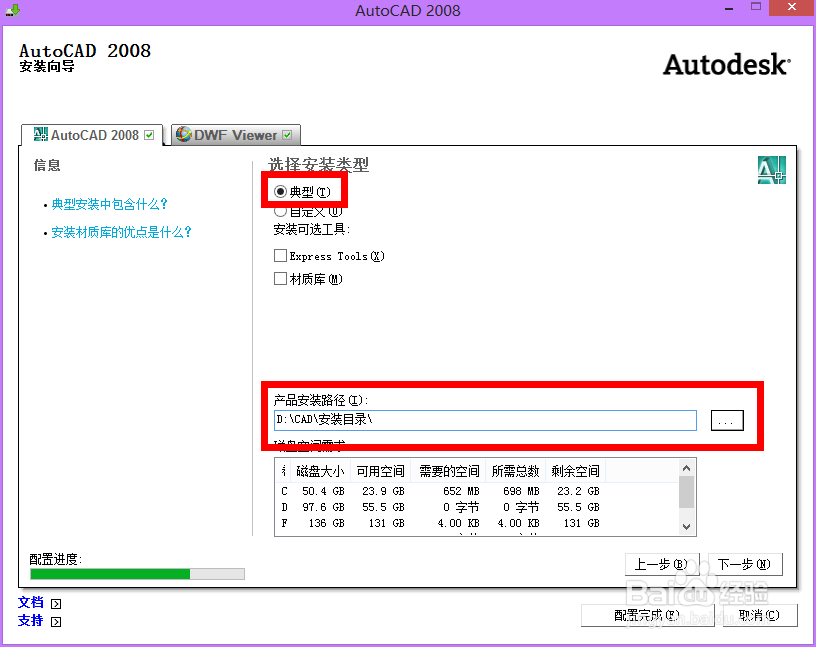Click the DWF Viewer globe icon
The image size is (816, 647).
(x=183, y=135)
